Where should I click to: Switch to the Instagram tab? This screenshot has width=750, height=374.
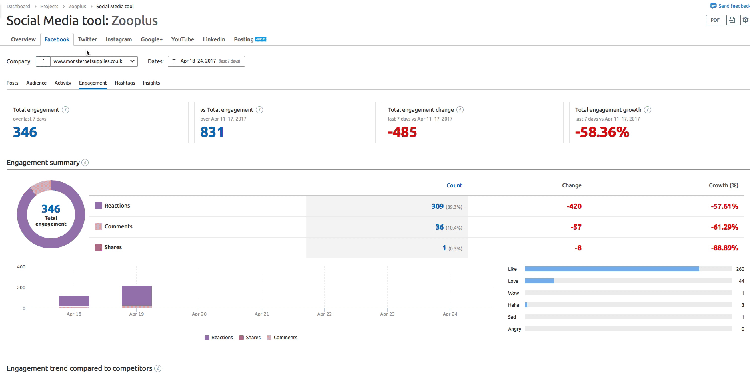click(x=119, y=39)
